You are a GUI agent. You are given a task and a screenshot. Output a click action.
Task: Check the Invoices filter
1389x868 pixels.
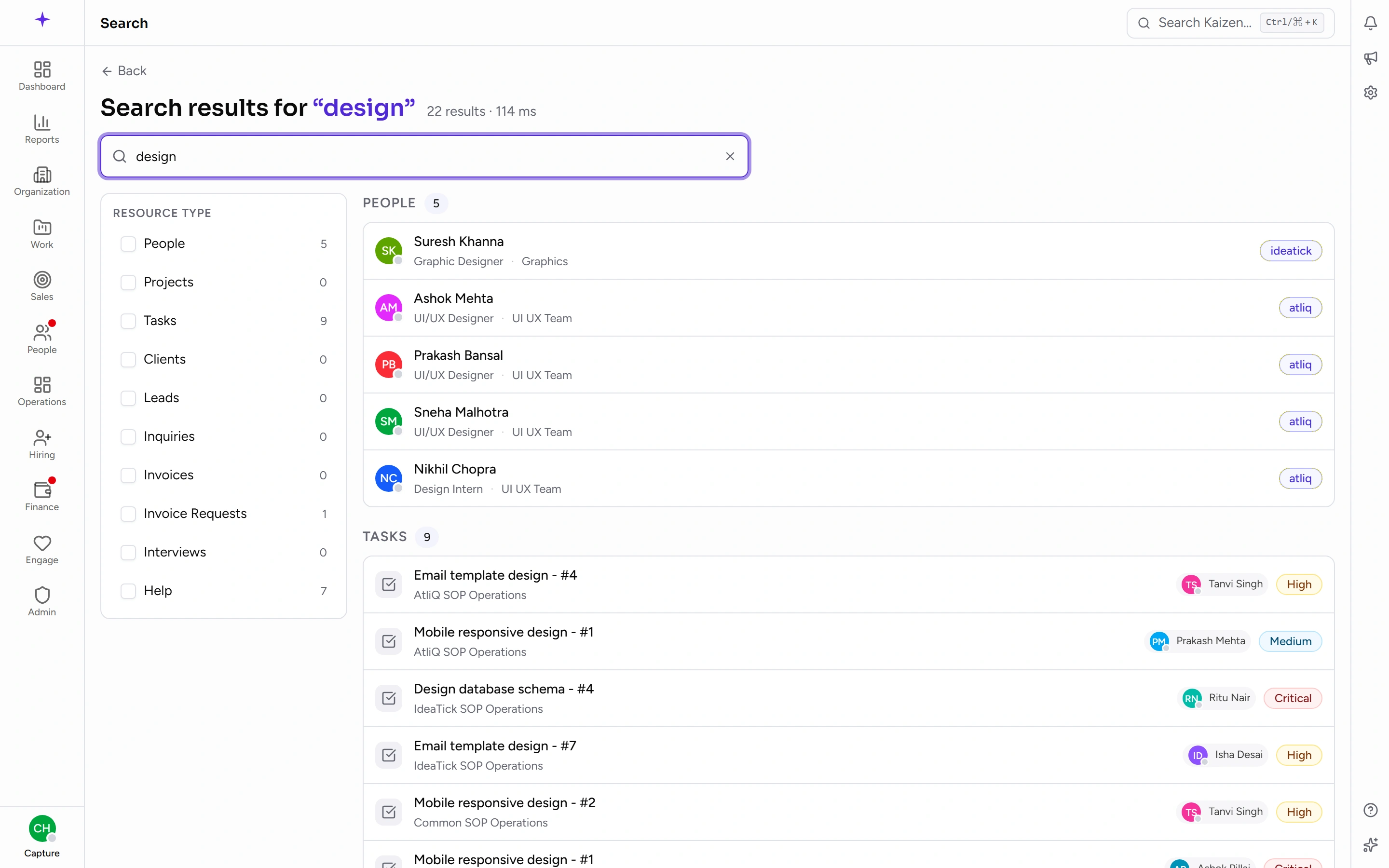pos(128,475)
